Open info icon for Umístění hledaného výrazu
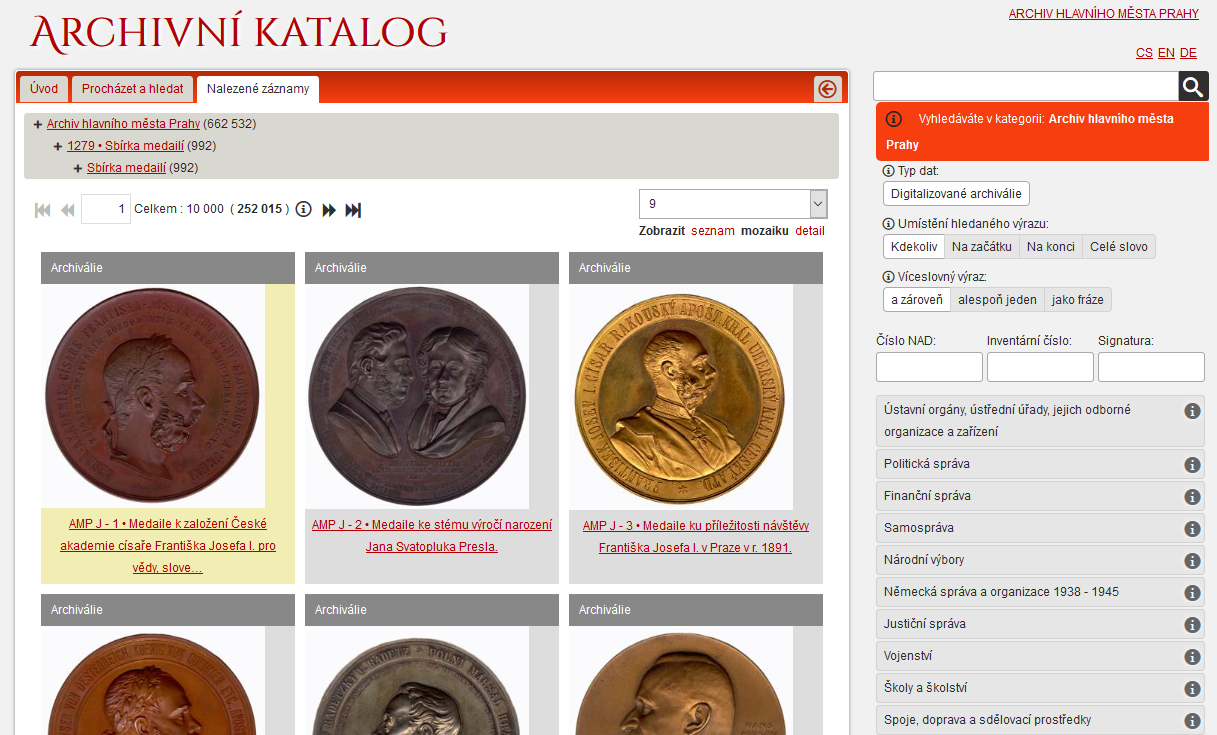The image size is (1217, 735). pos(889,223)
